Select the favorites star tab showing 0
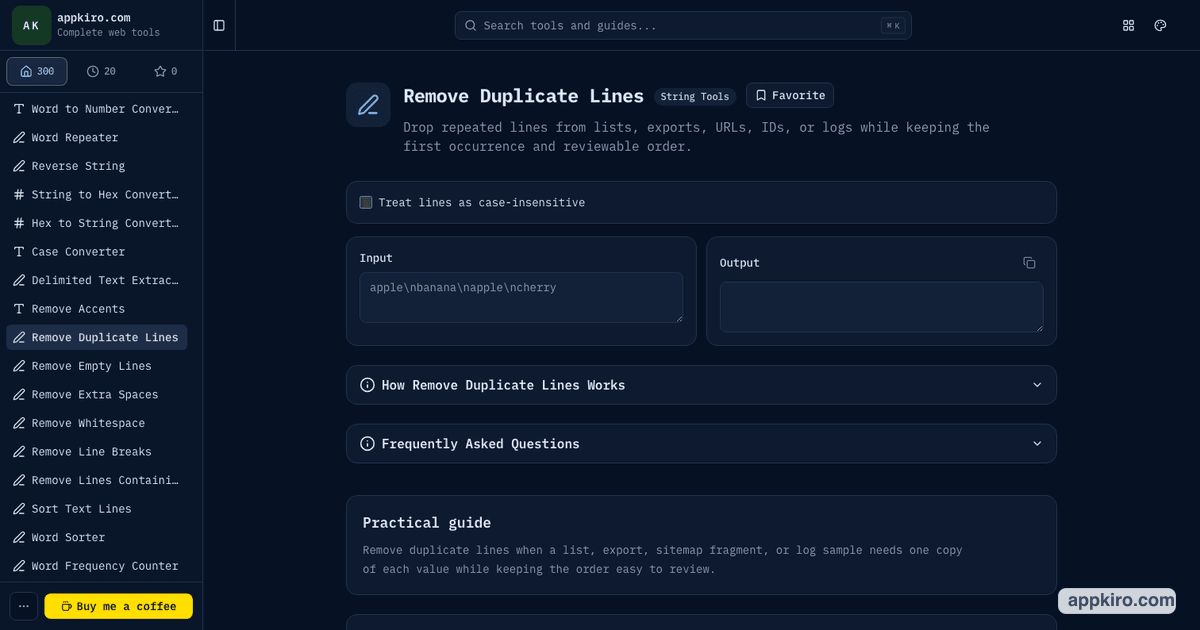 [x=166, y=71]
